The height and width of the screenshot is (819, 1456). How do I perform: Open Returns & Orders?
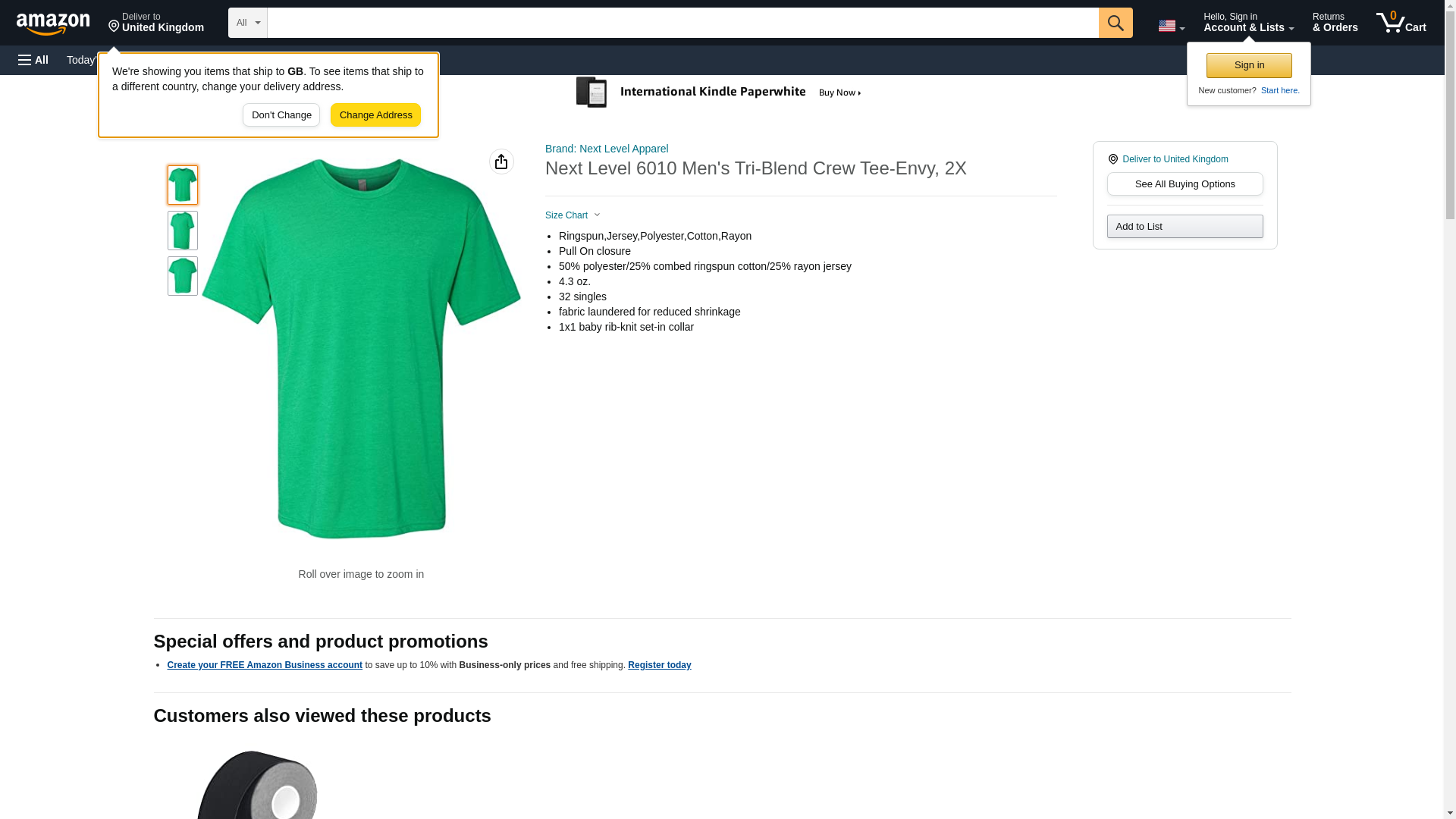click(x=1335, y=23)
